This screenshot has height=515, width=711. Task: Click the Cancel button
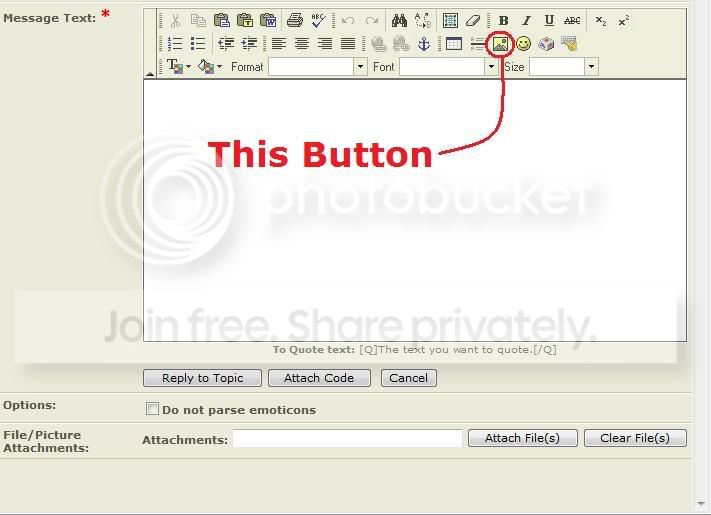coord(409,378)
